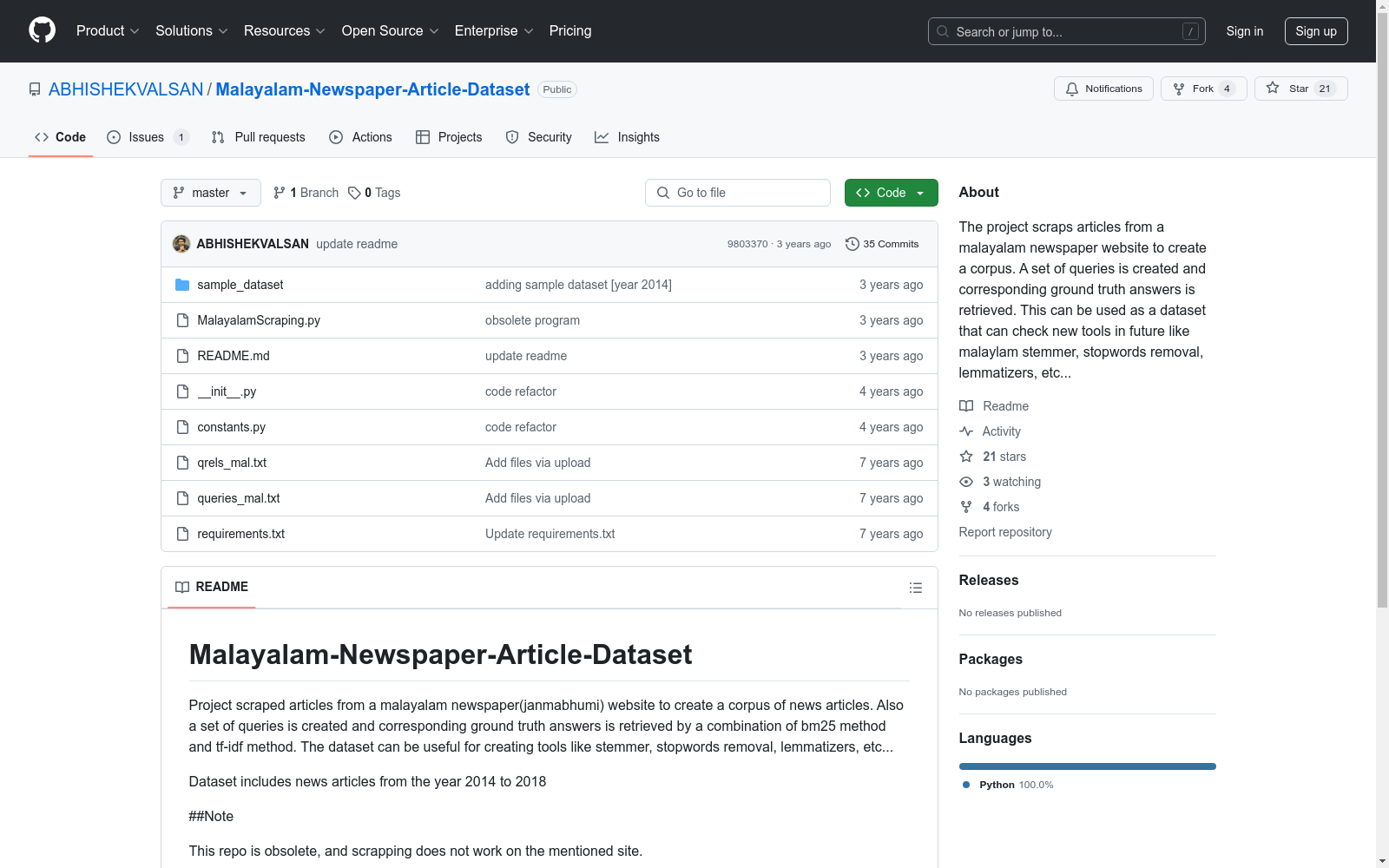Click the eye icon beside 3 watching

coord(966,482)
